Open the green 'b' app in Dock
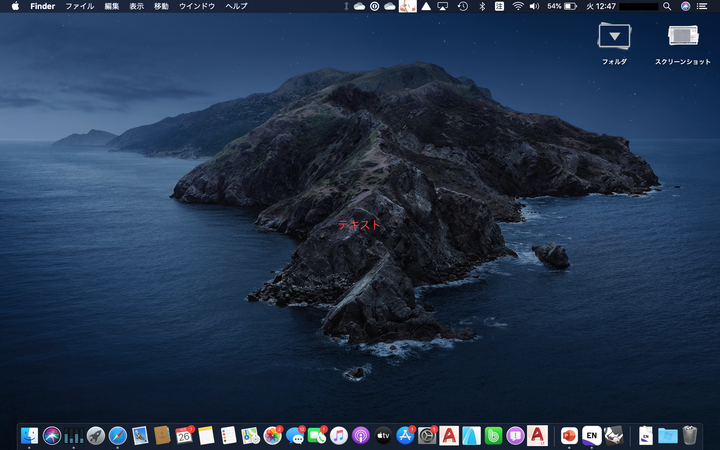Screen dimensions: 720x450 (493, 435)
